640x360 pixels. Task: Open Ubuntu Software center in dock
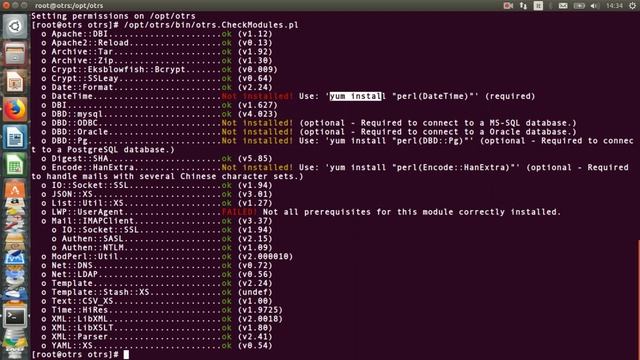15,189
